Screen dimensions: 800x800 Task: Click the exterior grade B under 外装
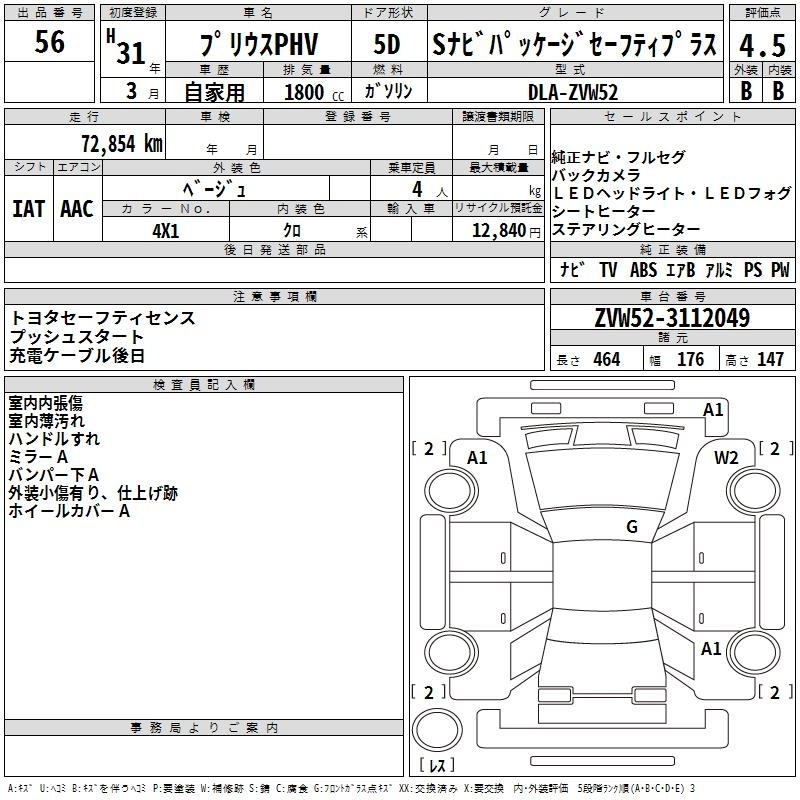pyautogui.click(x=746, y=90)
